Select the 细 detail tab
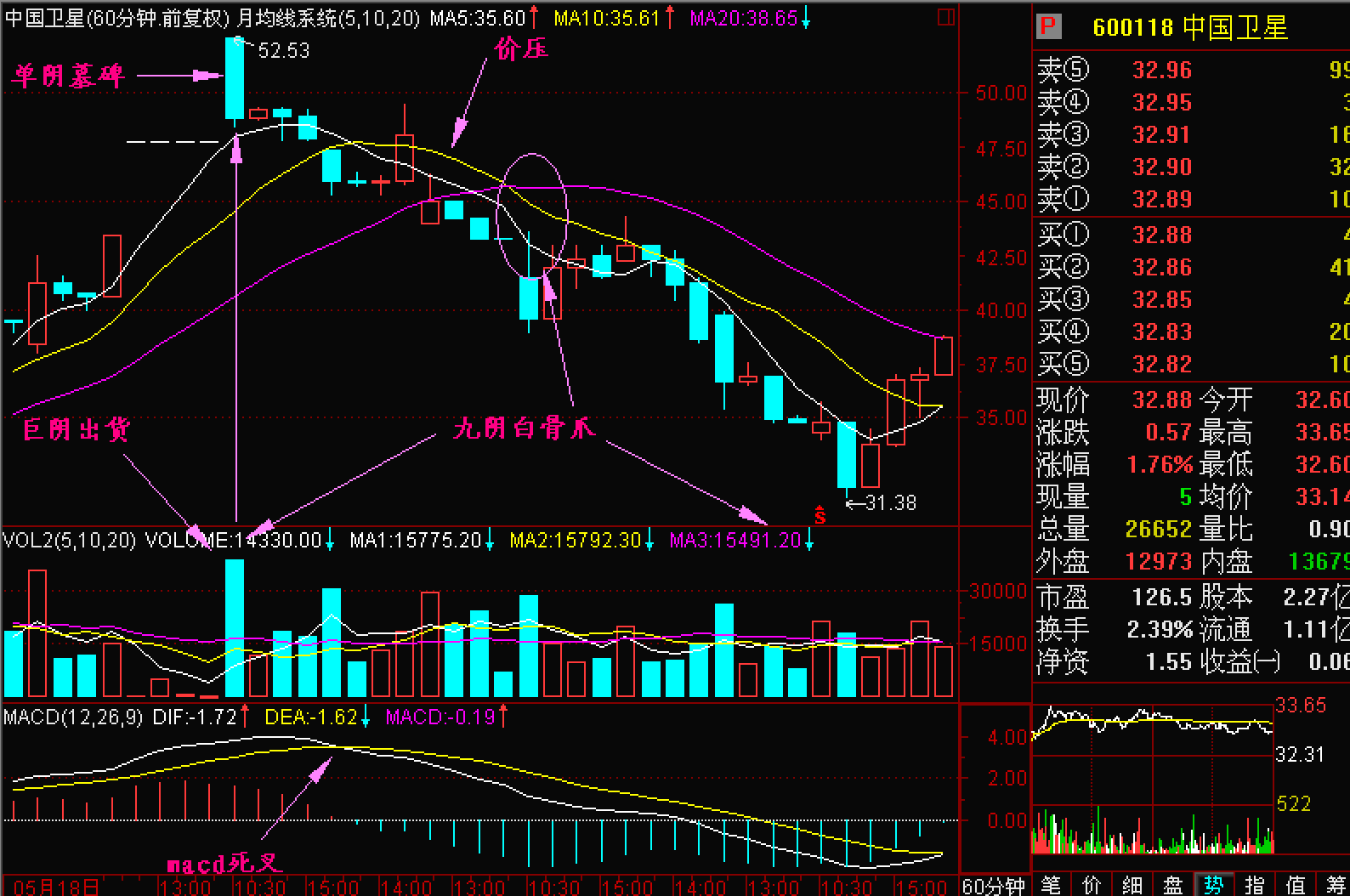The width and height of the screenshot is (1350, 896). (1132, 885)
